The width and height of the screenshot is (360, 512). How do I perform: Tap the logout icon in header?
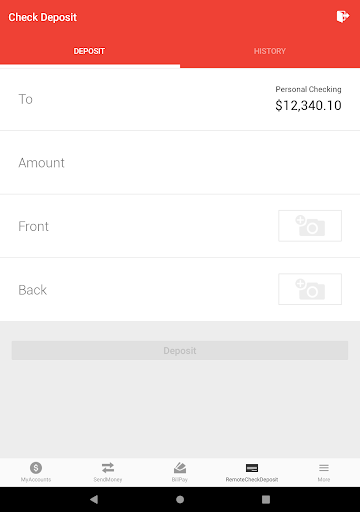(343, 16)
